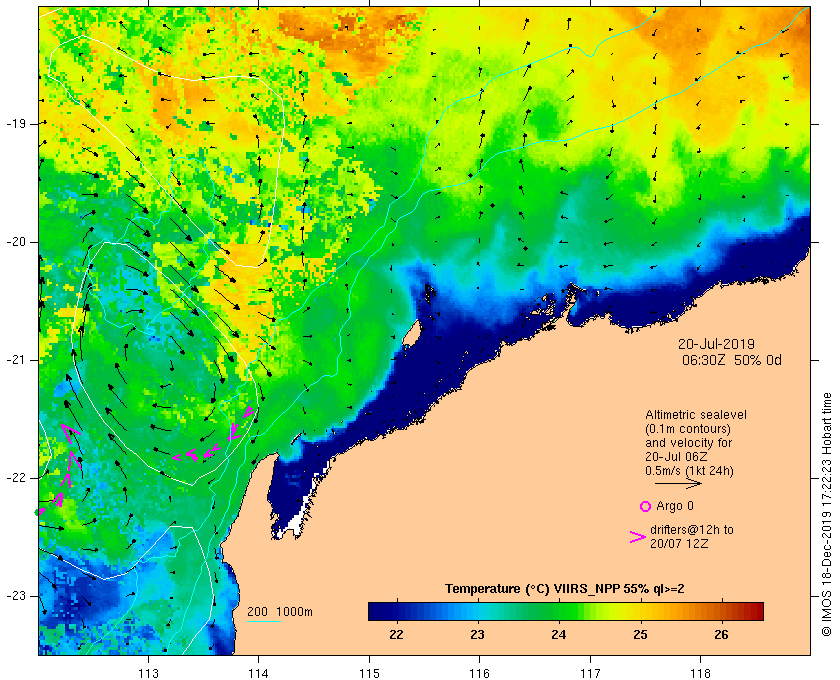Click the colorbar value 26
The width and height of the screenshot is (840, 680).
click(x=722, y=634)
